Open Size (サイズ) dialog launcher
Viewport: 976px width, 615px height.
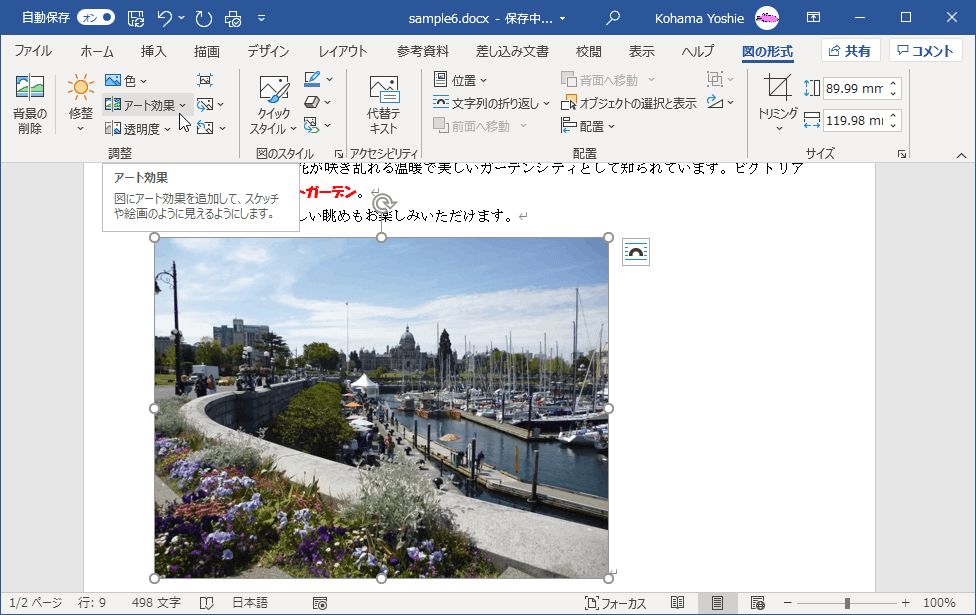tap(902, 154)
